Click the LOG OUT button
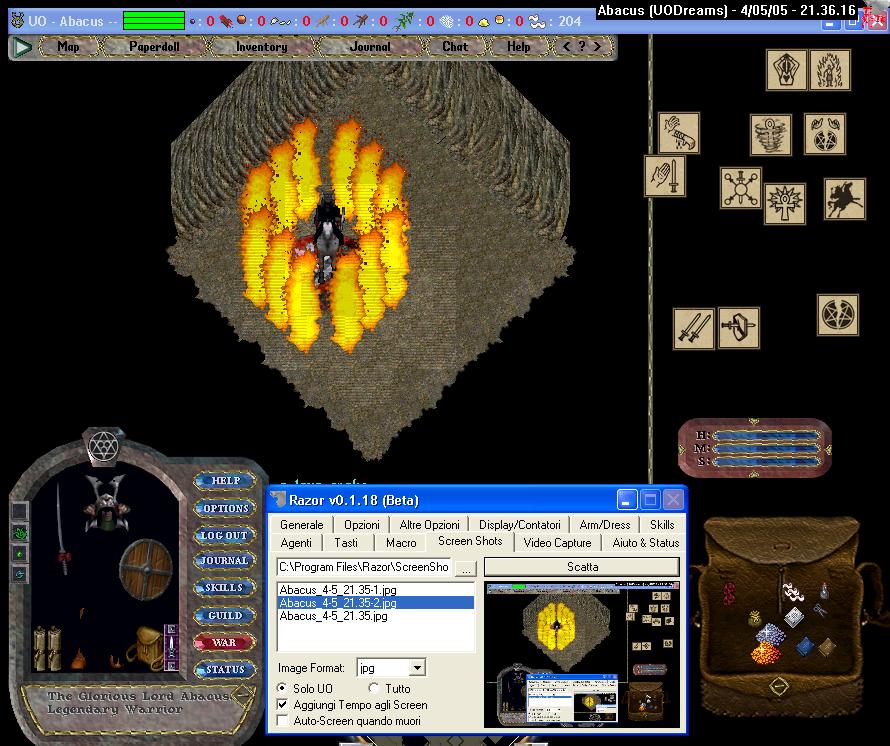 pyautogui.click(x=224, y=535)
